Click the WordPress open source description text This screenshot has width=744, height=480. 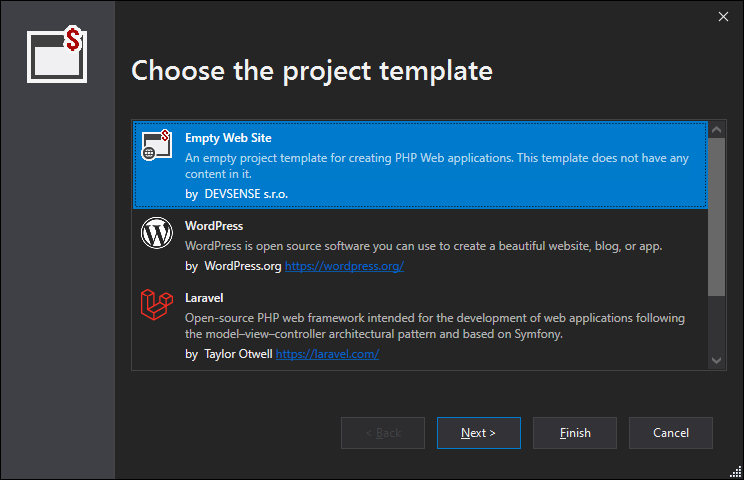(x=423, y=246)
